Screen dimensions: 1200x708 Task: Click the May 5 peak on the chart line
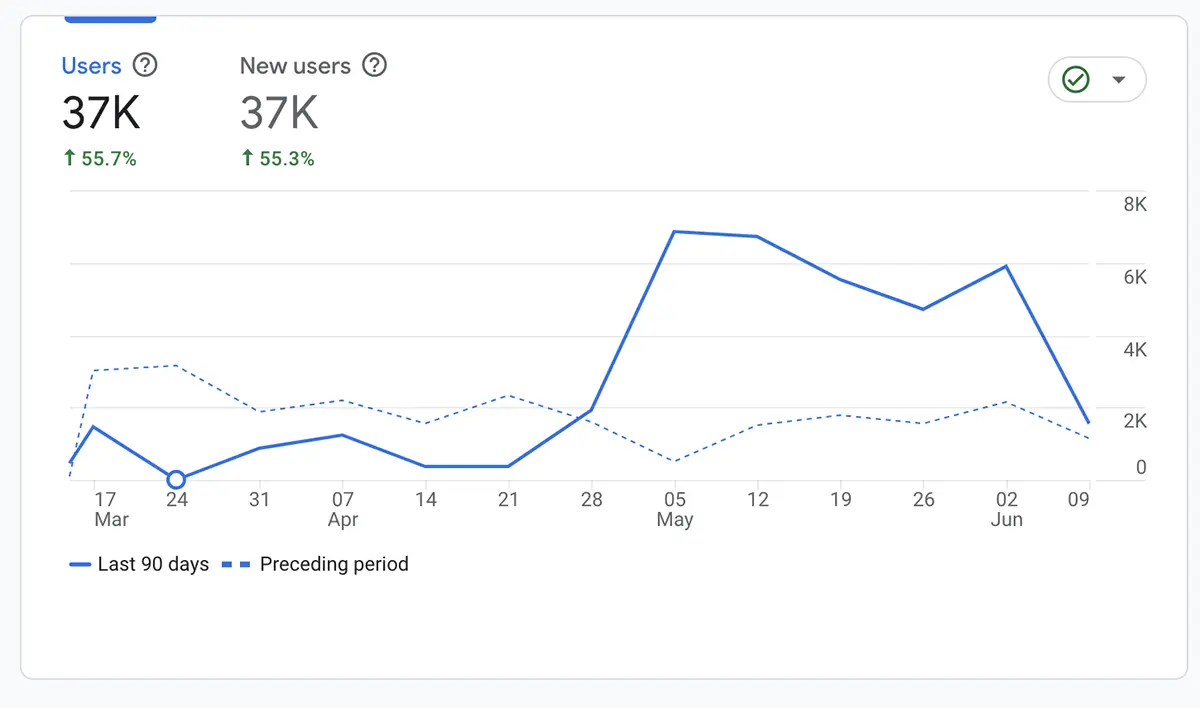(x=675, y=232)
